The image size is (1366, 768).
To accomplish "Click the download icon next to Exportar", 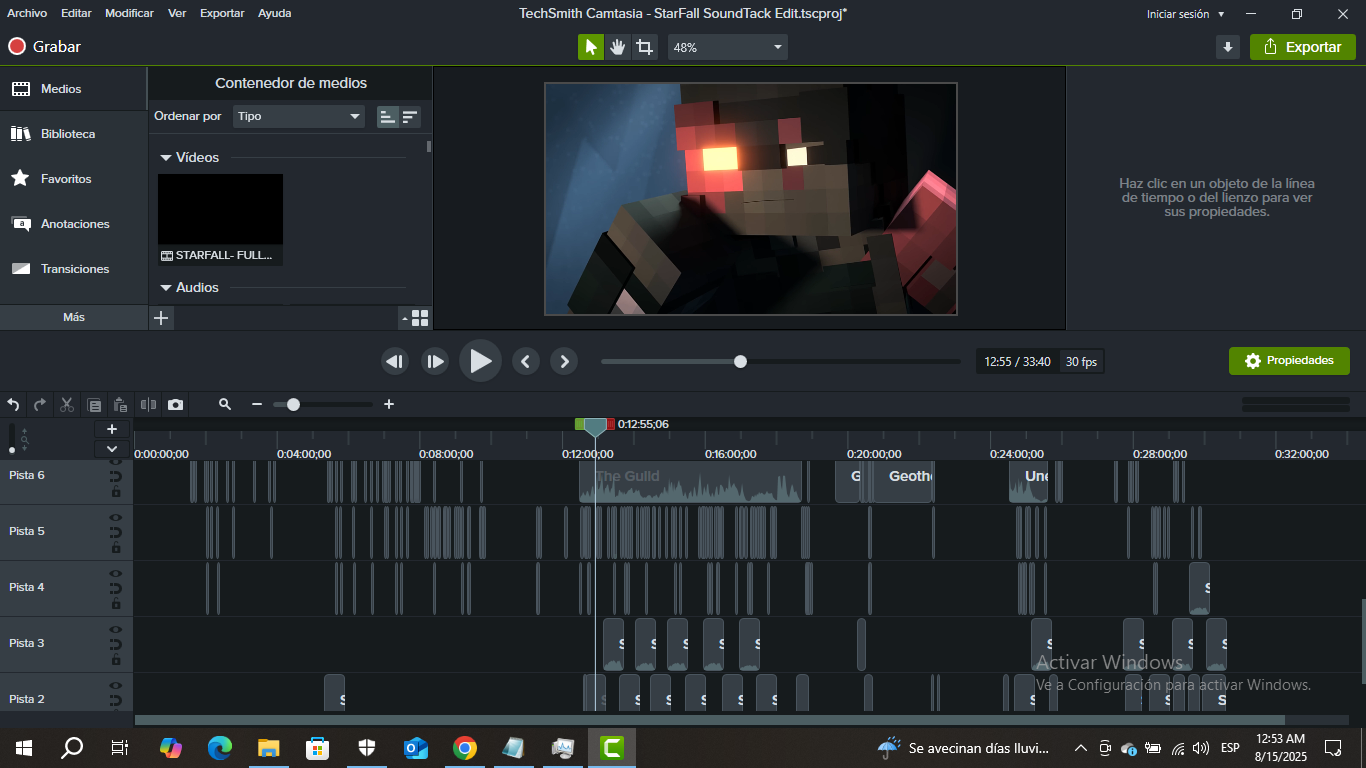I will pyautogui.click(x=1228, y=47).
